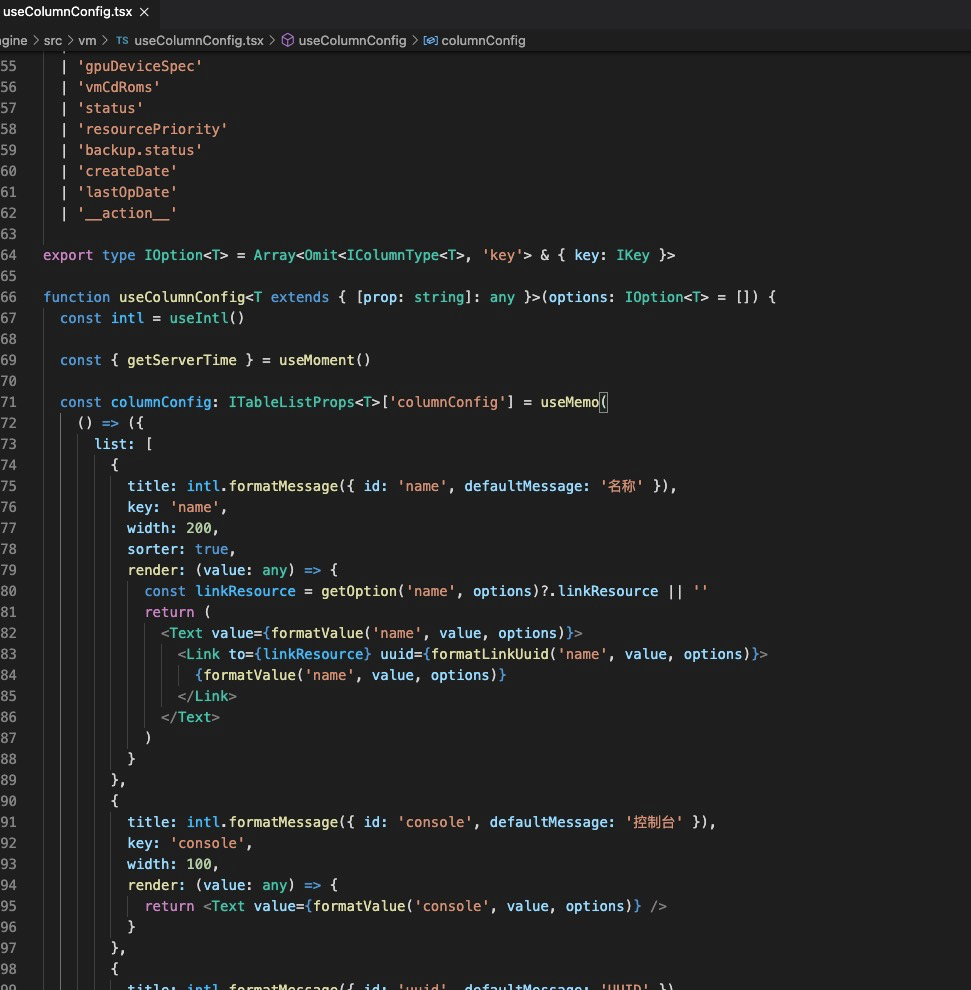The height and width of the screenshot is (990, 971).
Task: Open the vm folder breadcrumb
Action: [x=87, y=41]
